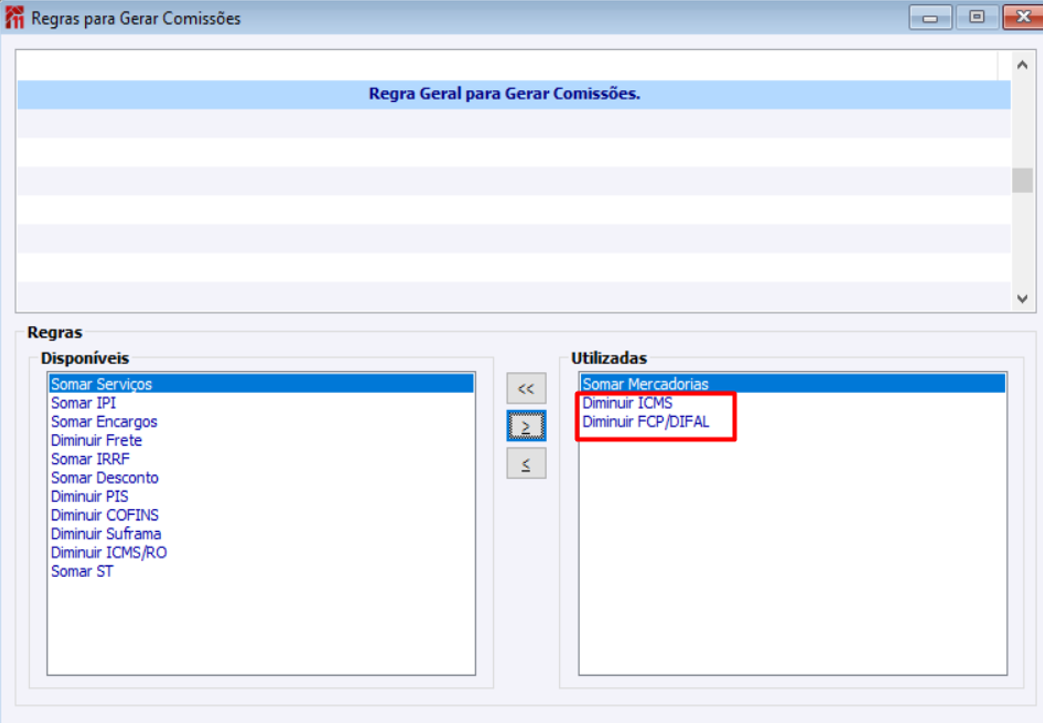The image size is (1043, 723).
Task: Click the 'Regra Geral para Gerar Comissões.' row
Action: pyautogui.click(x=514, y=94)
